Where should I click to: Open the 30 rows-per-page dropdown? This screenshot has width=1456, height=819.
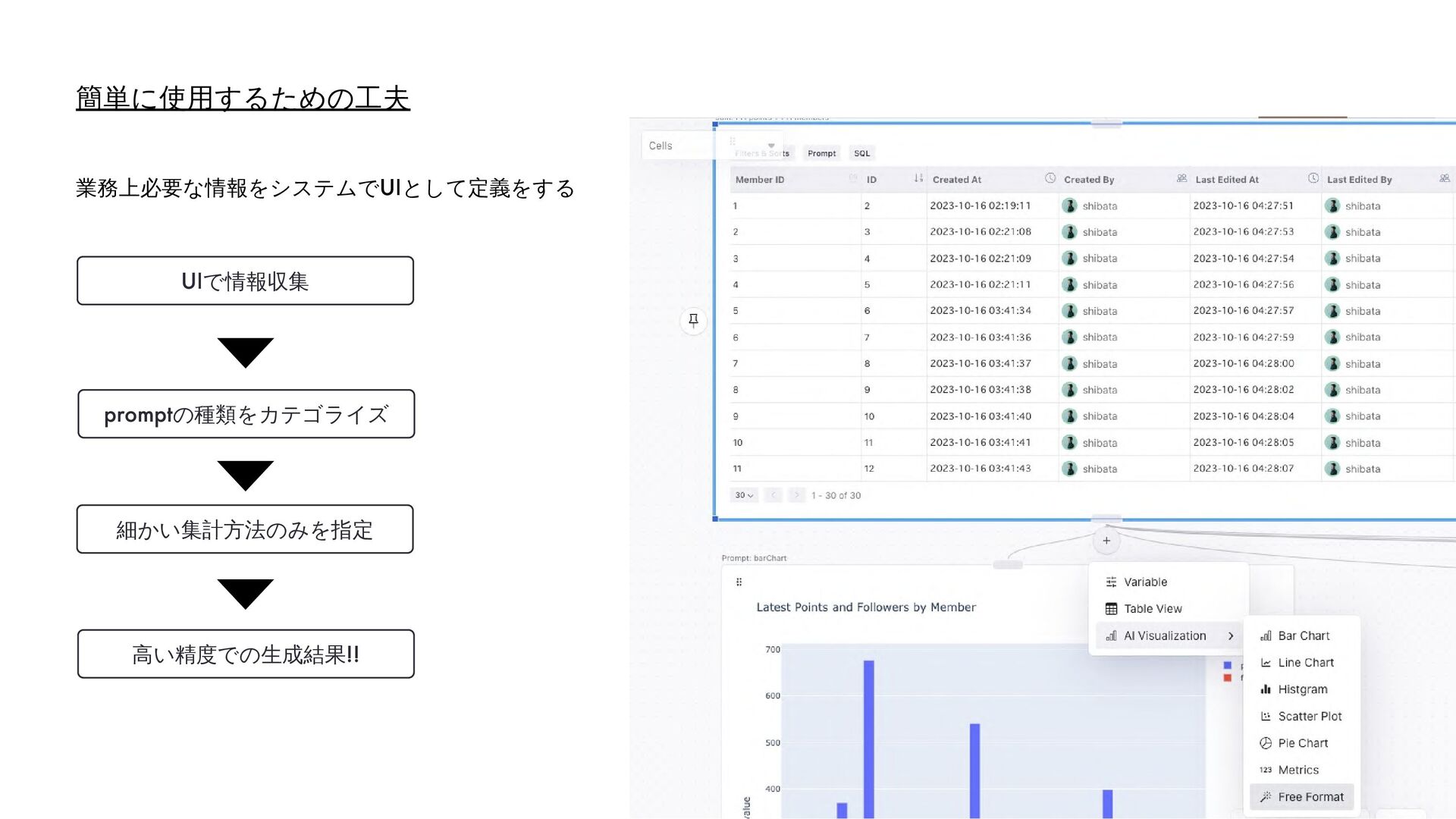[x=743, y=495]
